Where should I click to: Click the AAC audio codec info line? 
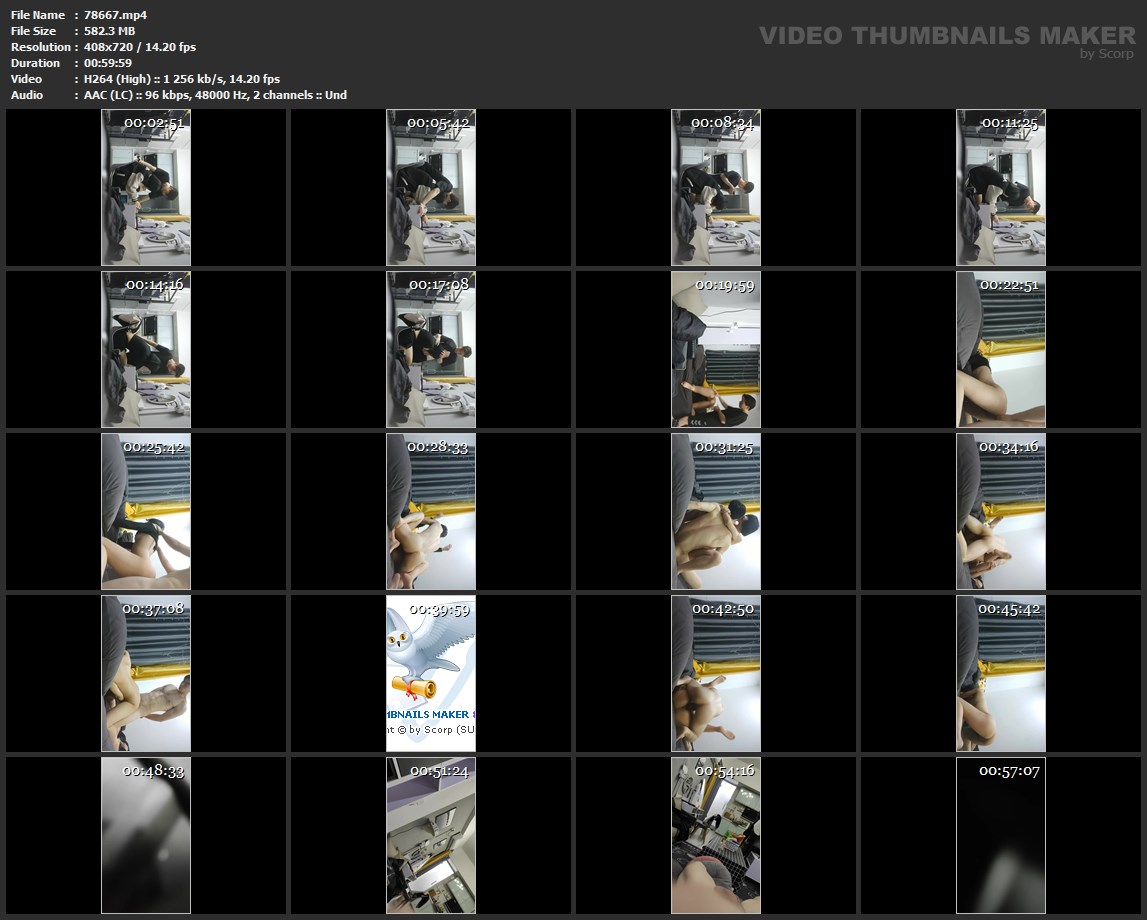pyautogui.click(x=215, y=95)
